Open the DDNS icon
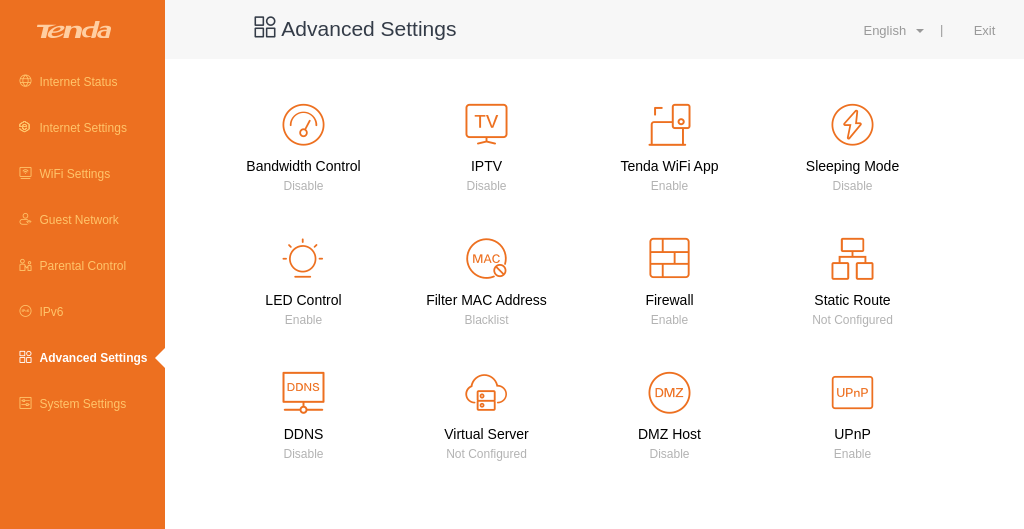The height and width of the screenshot is (529, 1024). 303,393
